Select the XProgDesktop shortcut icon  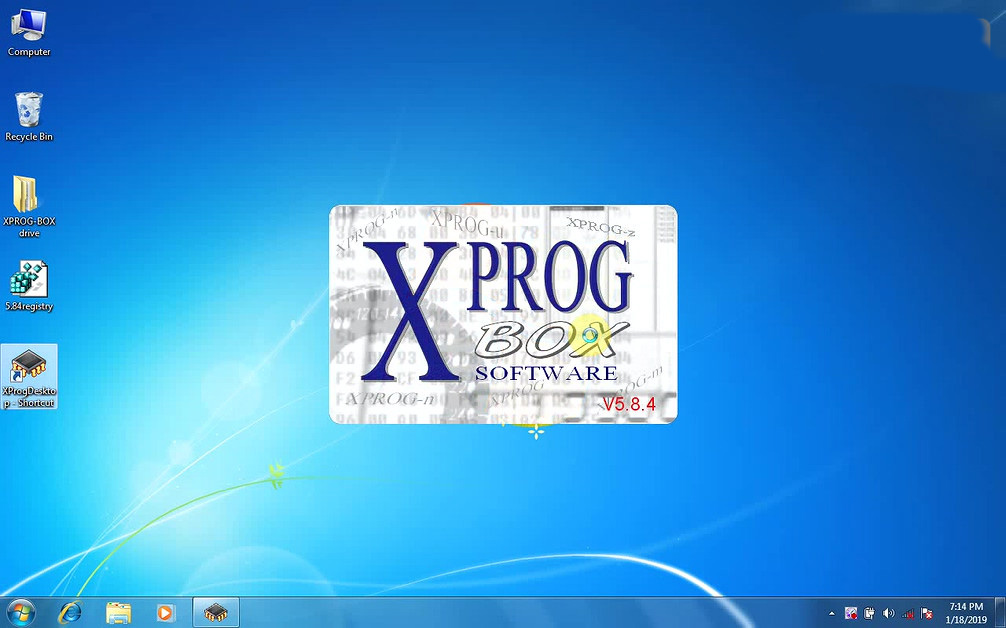coord(29,377)
